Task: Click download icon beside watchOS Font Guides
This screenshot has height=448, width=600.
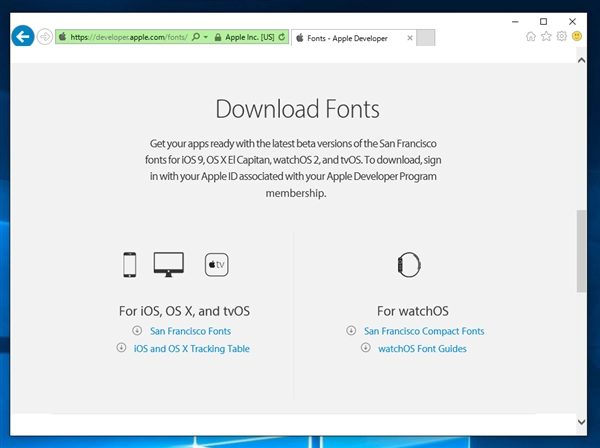Action: (365, 347)
